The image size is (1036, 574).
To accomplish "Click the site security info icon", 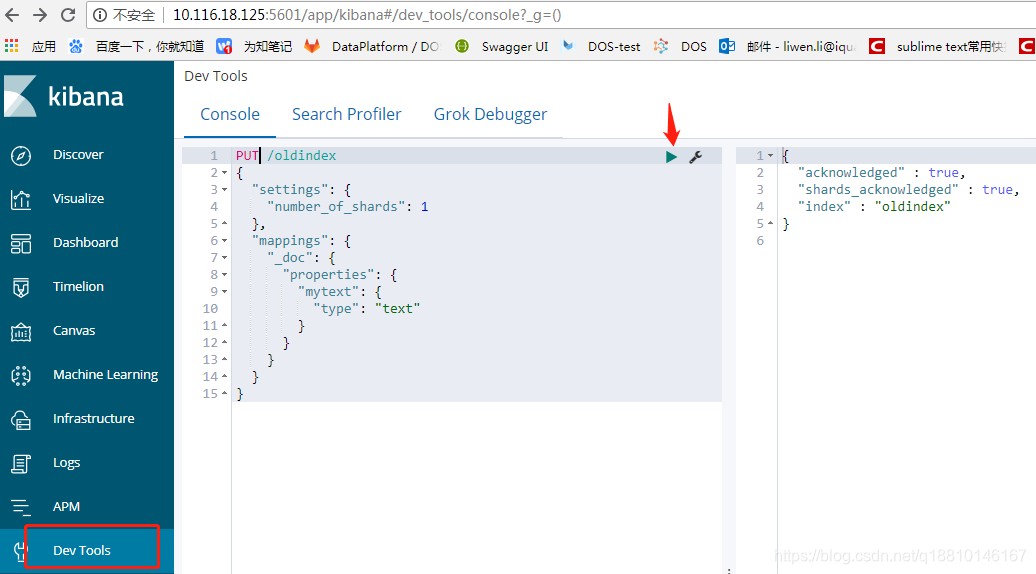I will click(x=100, y=15).
